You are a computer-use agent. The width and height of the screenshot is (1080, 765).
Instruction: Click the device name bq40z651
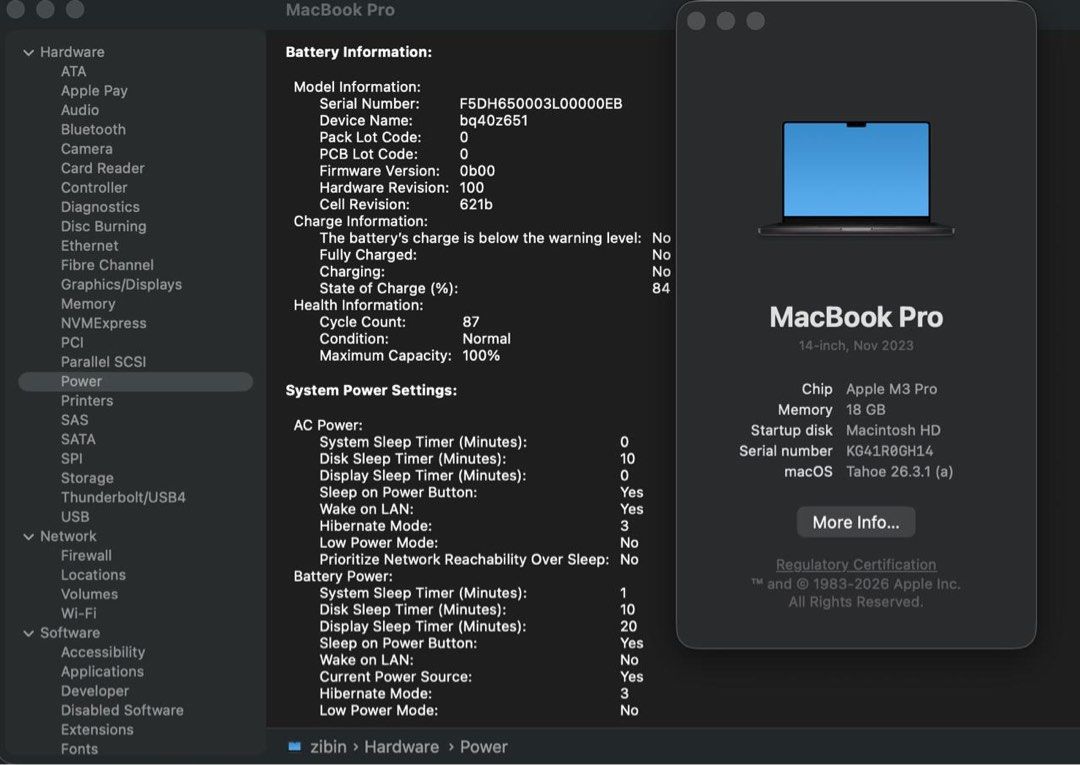493,120
